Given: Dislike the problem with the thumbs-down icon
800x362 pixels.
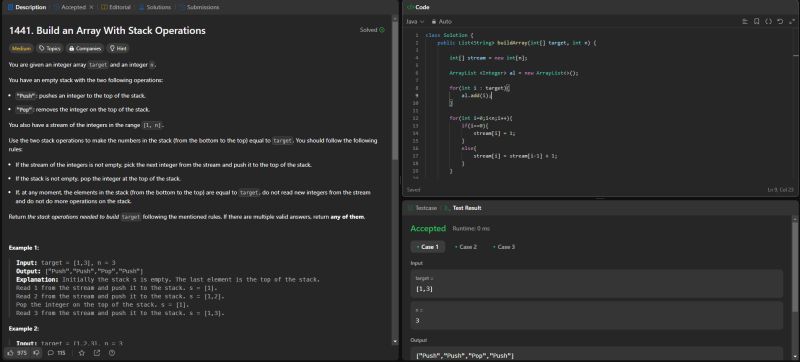Looking at the screenshot, I should tap(37, 353).
